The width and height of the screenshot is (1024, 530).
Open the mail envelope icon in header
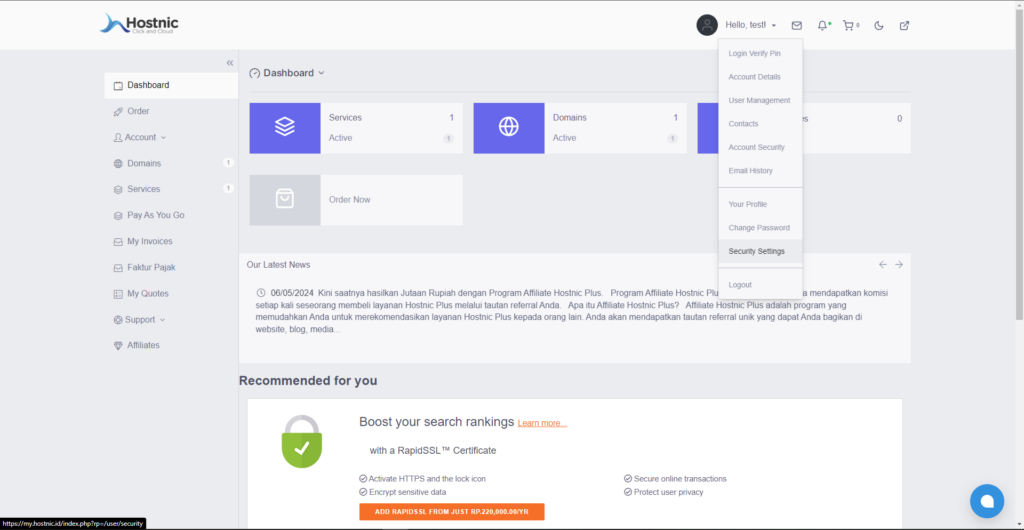point(797,25)
